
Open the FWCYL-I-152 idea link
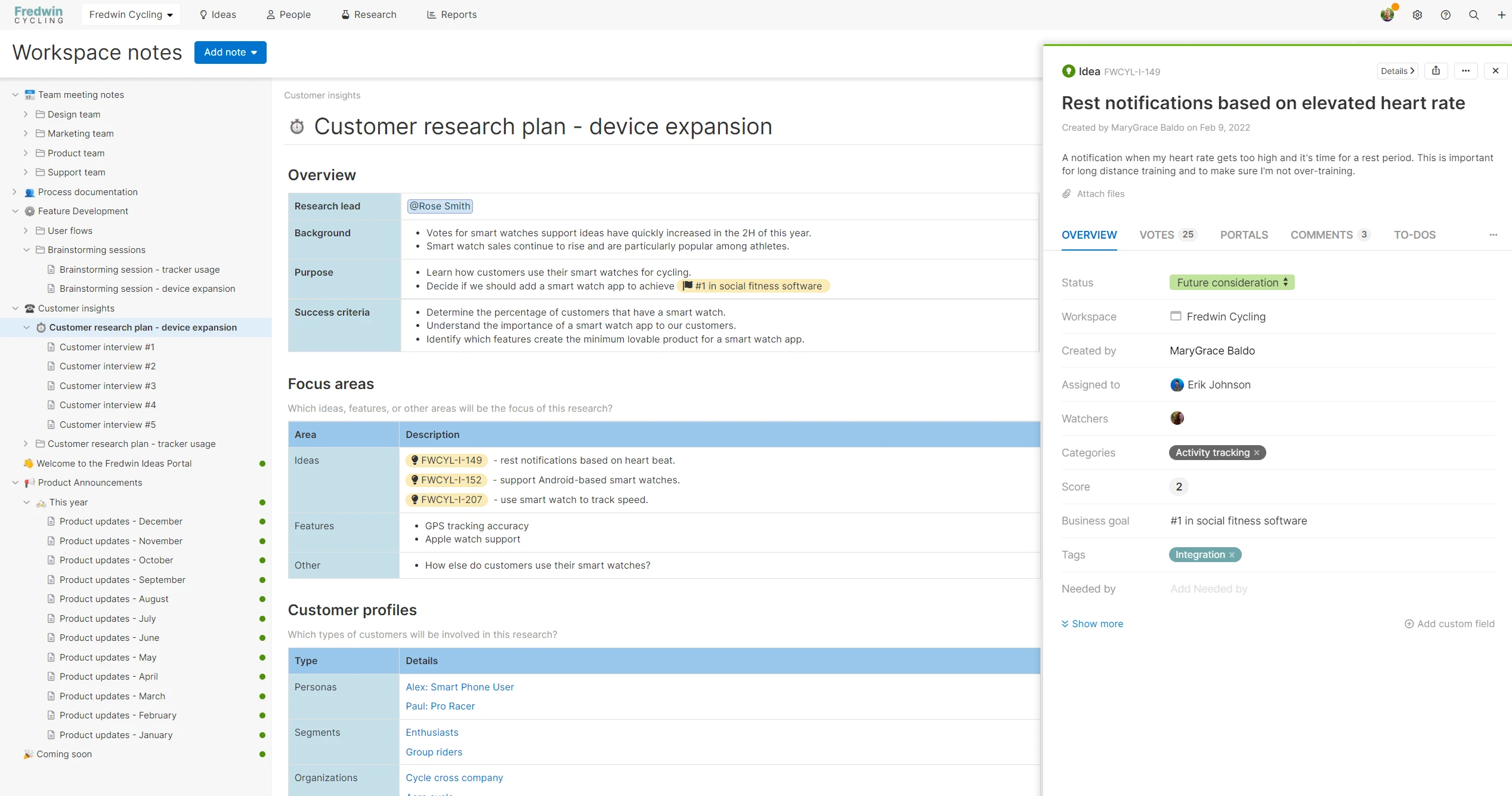[447, 480]
